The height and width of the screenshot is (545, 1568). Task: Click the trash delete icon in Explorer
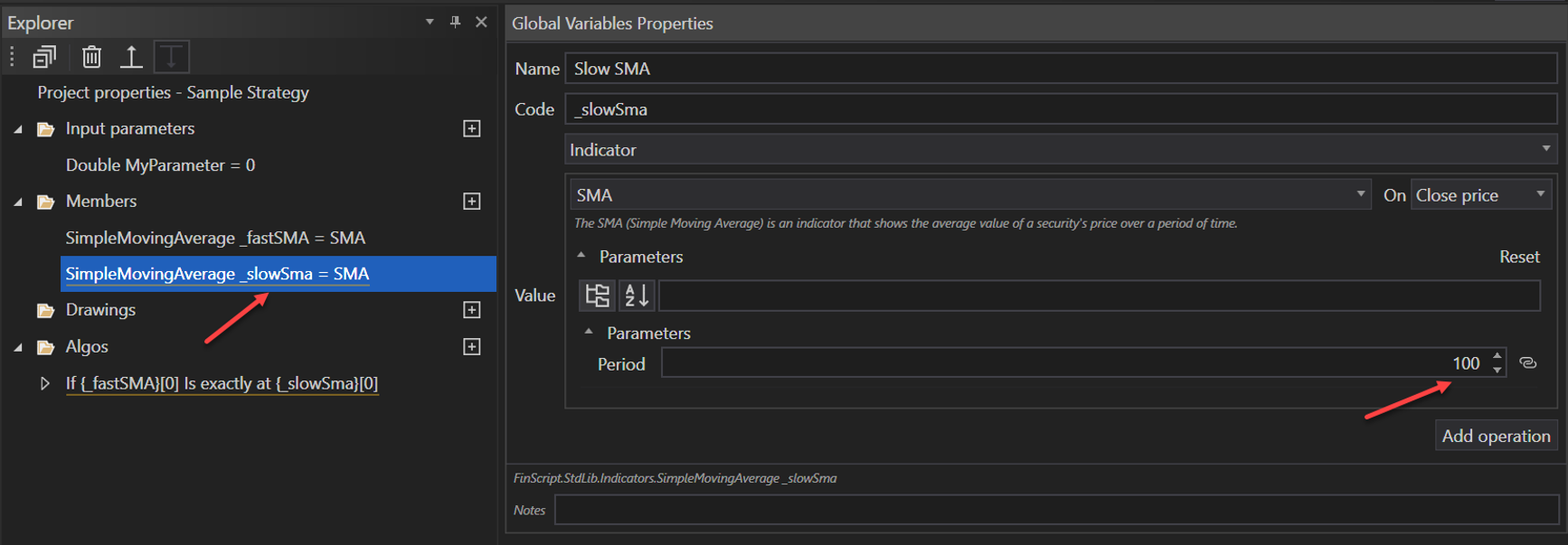coord(91,57)
